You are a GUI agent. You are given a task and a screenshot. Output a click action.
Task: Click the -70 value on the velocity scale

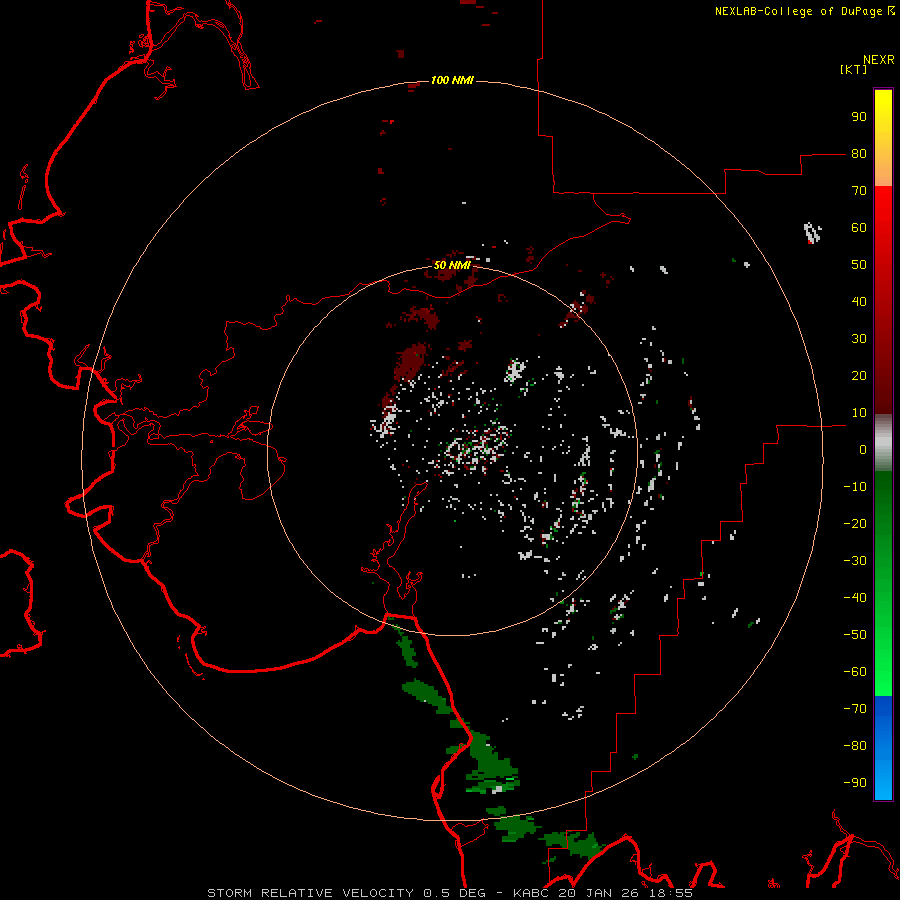pyautogui.click(x=855, y=709)
